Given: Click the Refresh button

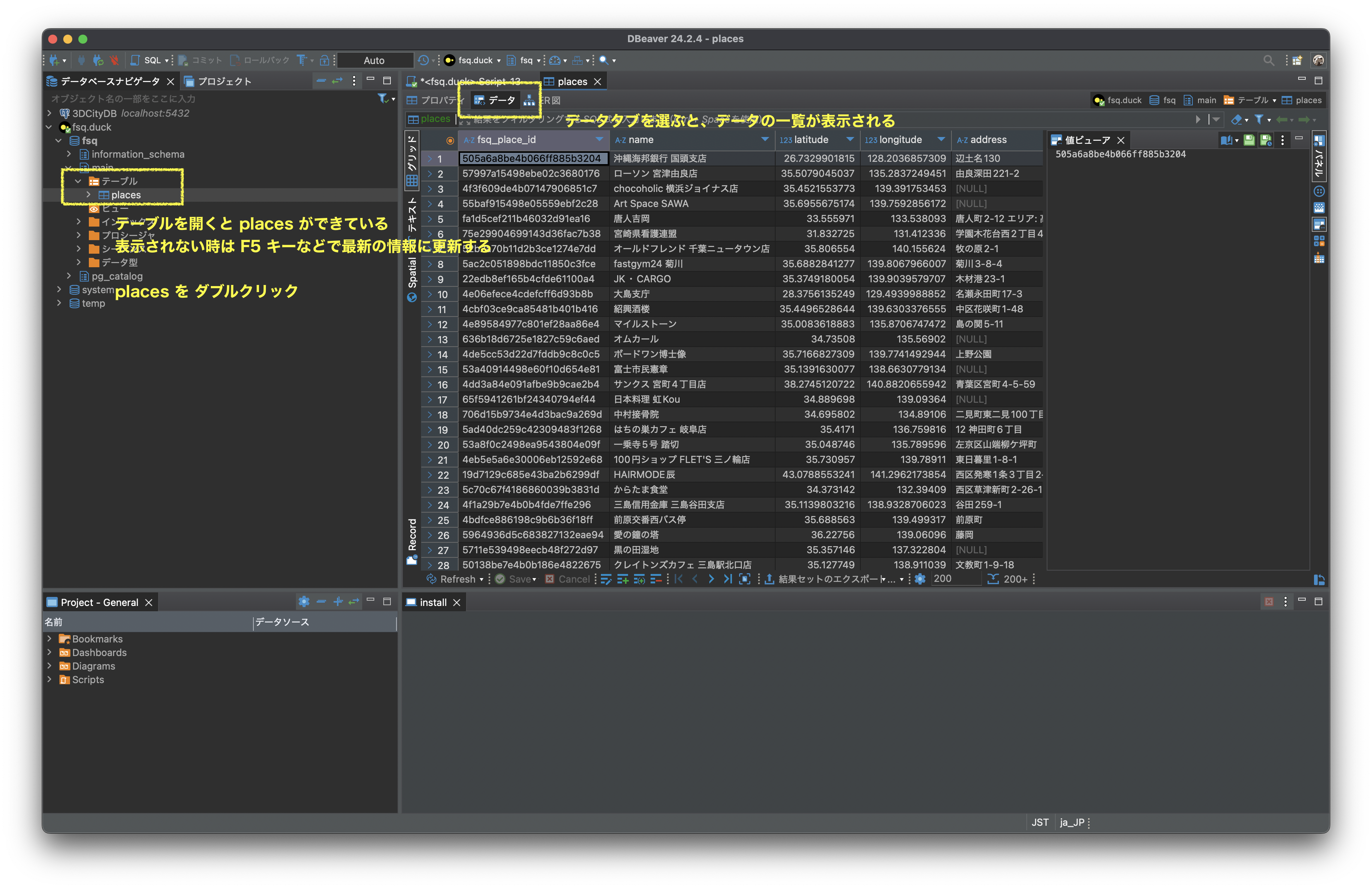Looking at the screenshot, I should coord(453,579).
